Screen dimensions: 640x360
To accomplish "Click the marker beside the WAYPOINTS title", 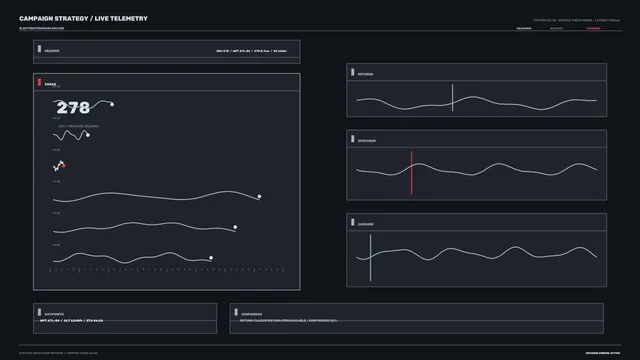I will [39, 312].
